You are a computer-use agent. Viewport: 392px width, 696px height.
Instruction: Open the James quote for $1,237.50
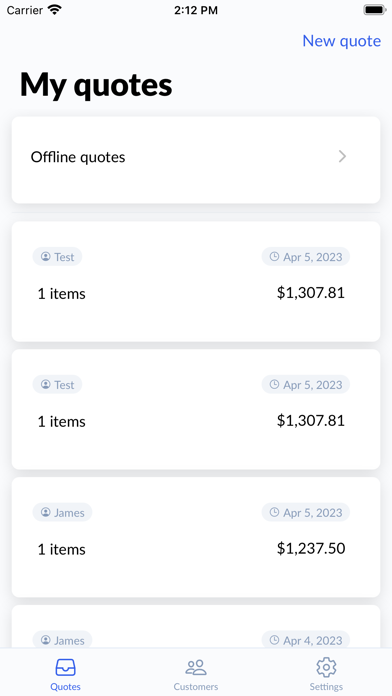tap(196, 537)
